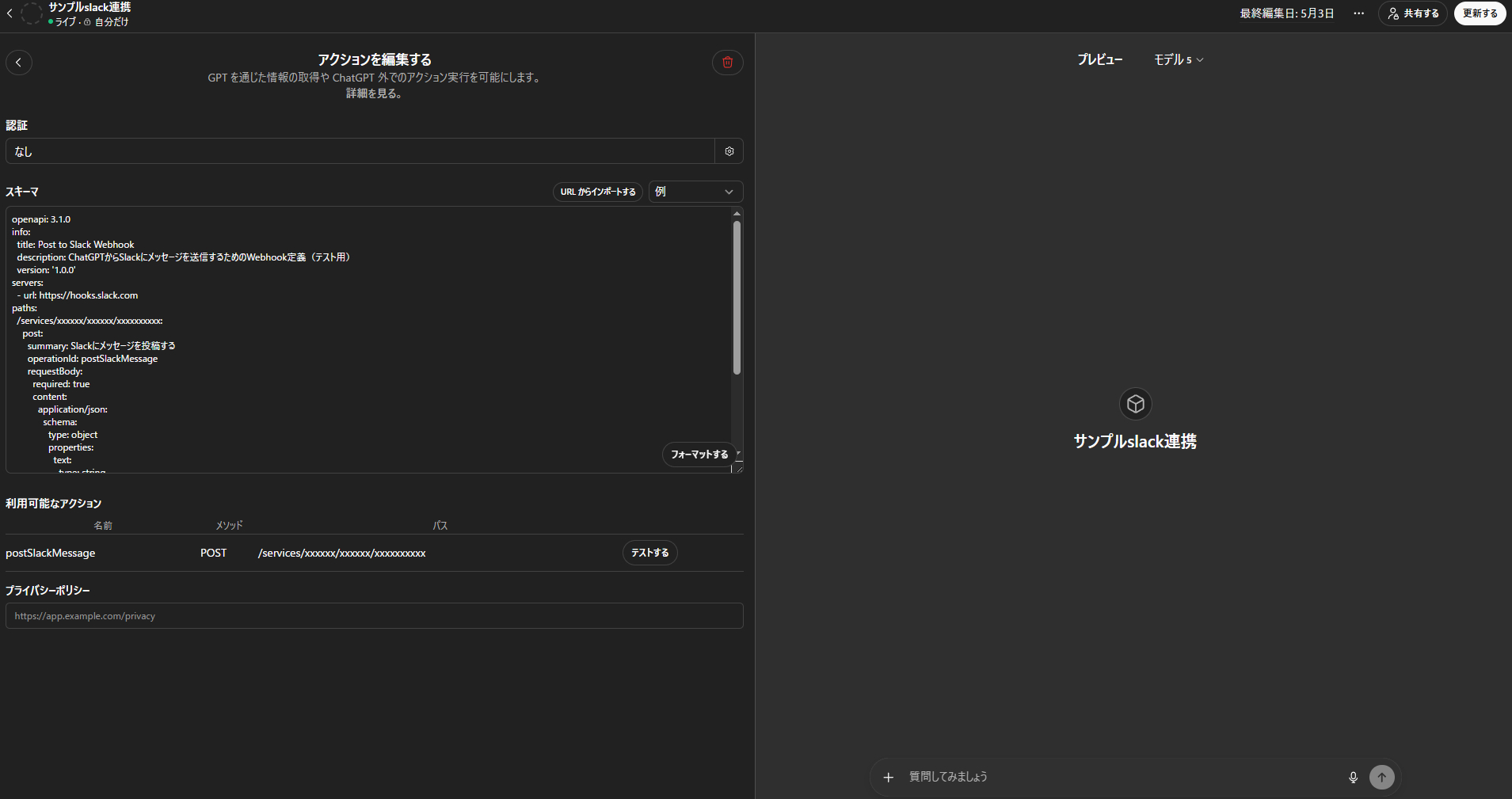Click the /services/xxxxxx path in actions table

click(x=342, y=554)
